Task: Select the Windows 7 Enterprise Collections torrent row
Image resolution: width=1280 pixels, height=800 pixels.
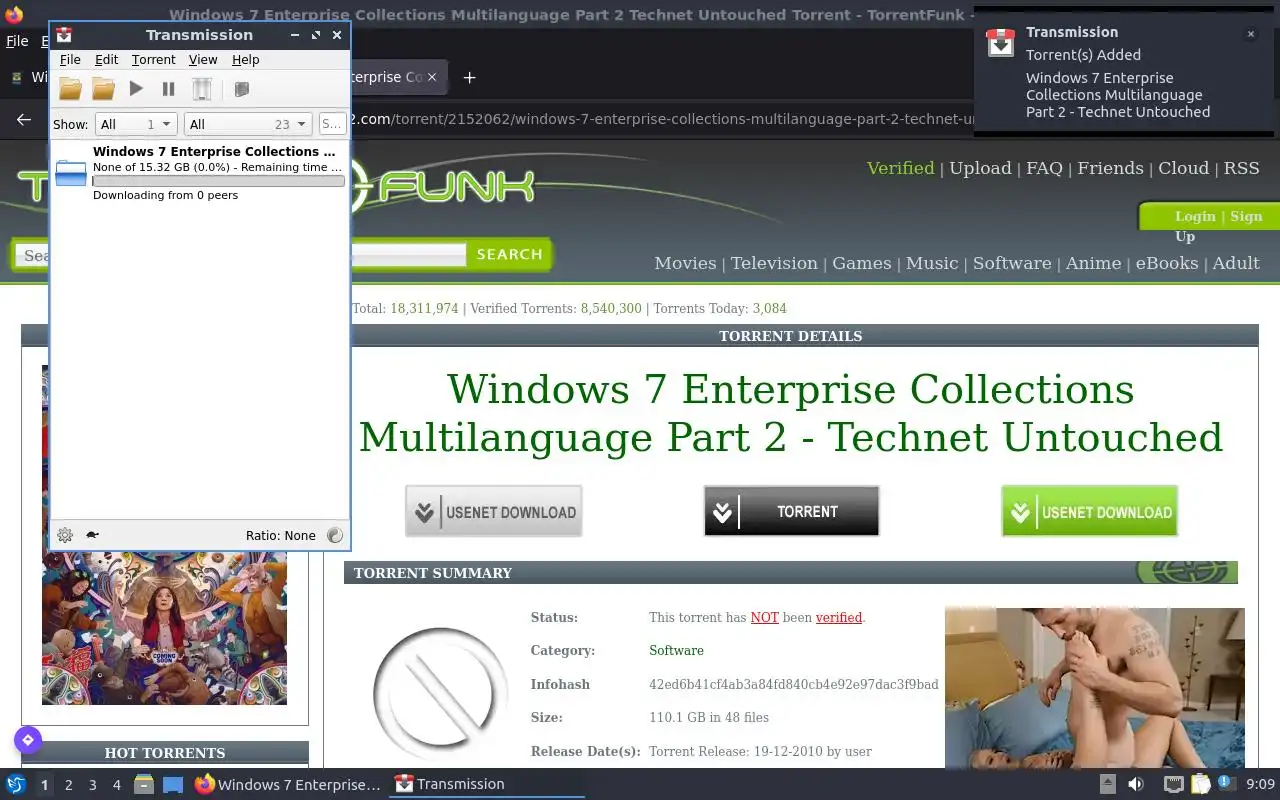Action: pyautogui.click(x=199, y=173)
